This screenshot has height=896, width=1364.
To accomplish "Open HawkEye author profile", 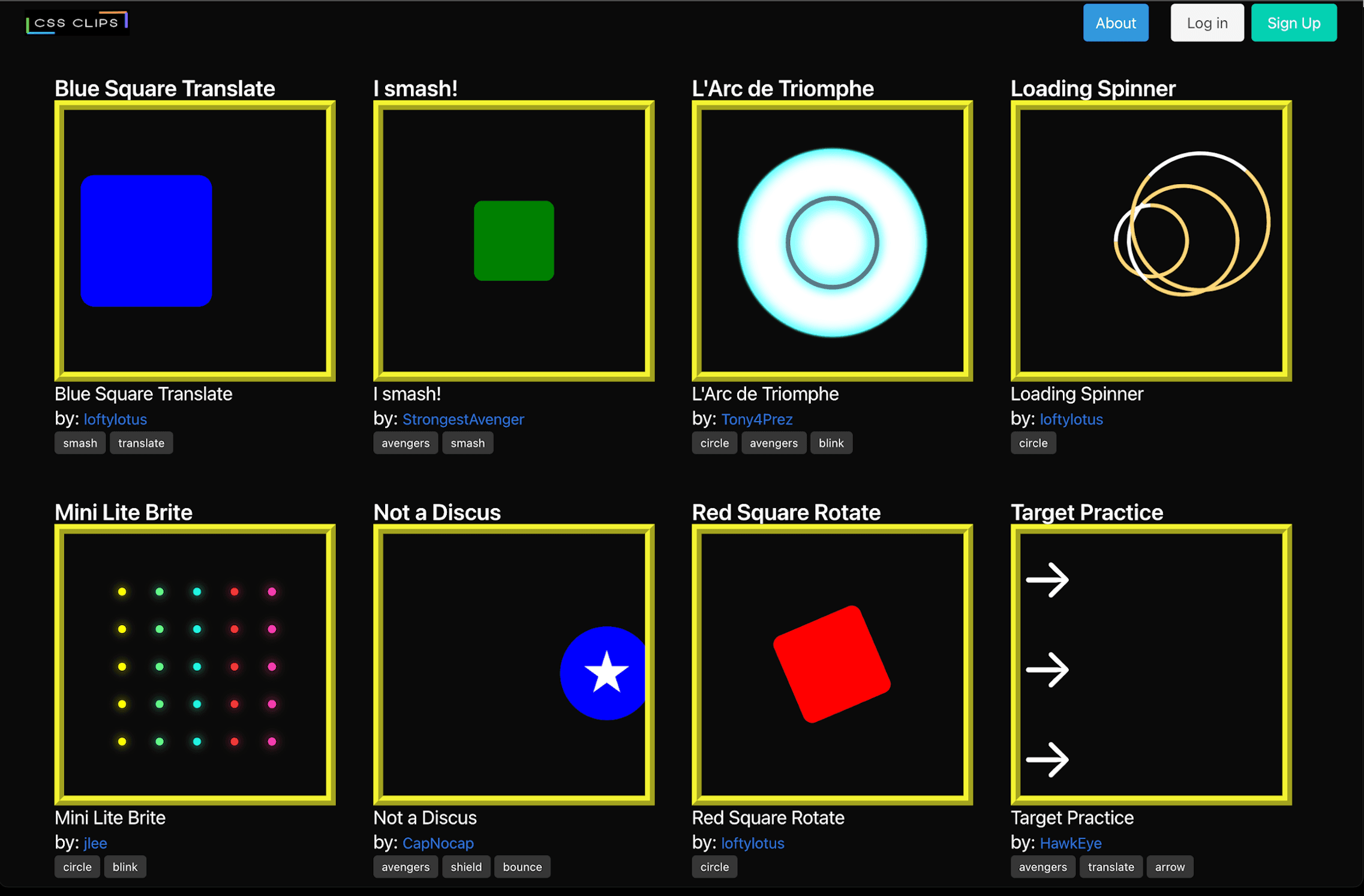I will pyautogui.click(x=1071, y=843).
